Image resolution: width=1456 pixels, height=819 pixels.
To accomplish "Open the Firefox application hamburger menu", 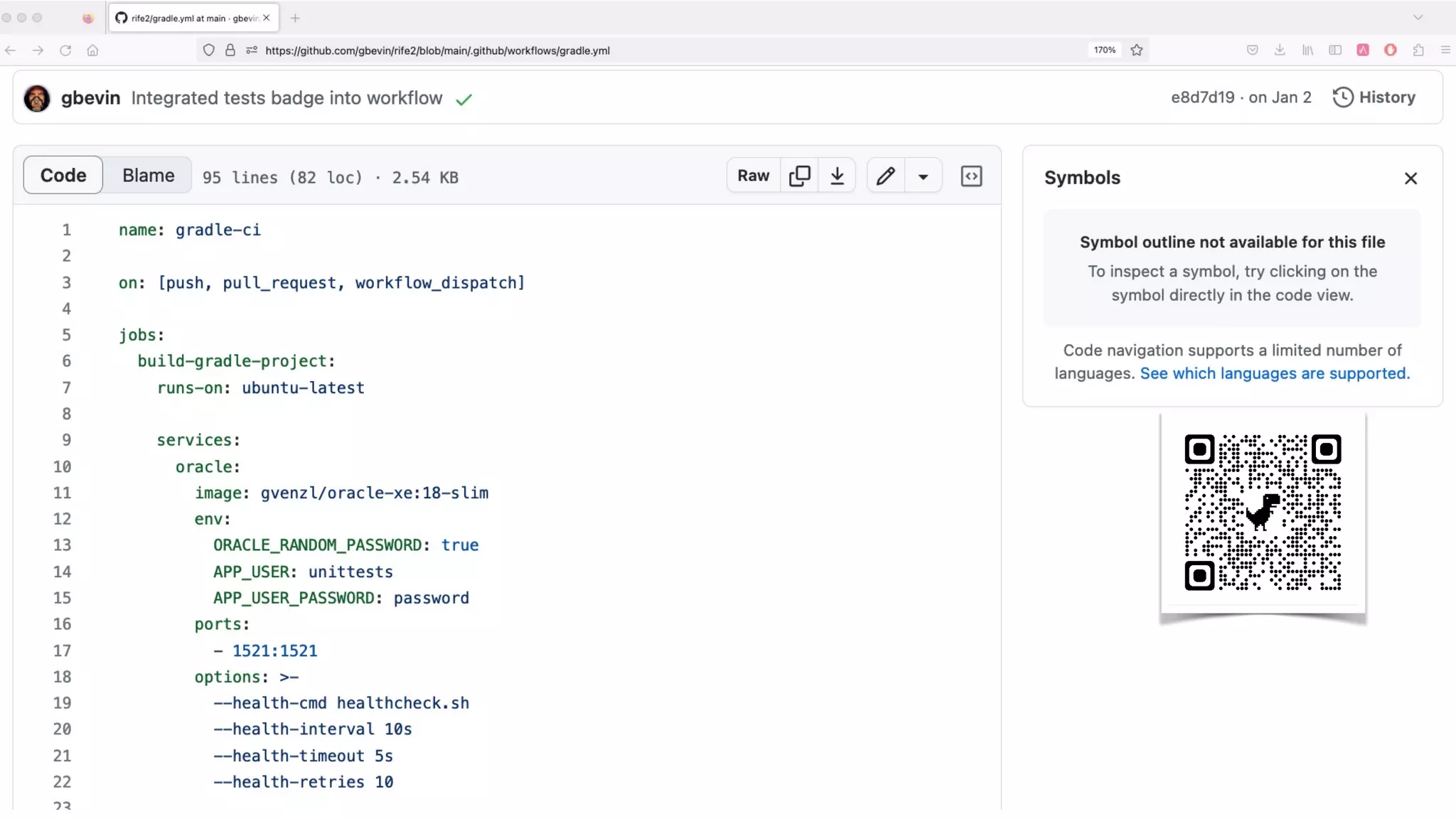I will (1445, 50).
